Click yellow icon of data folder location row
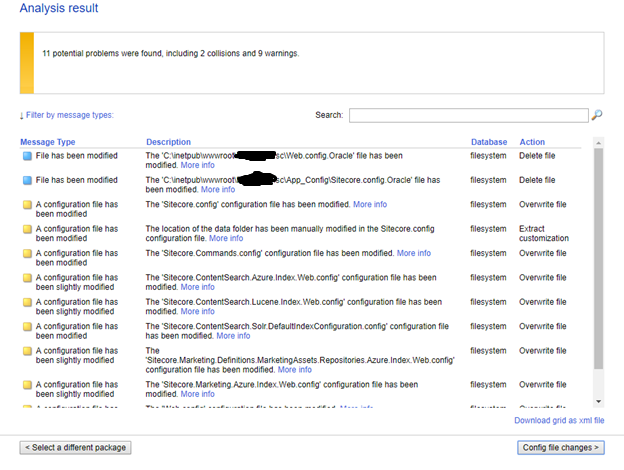 click(x=27, y=229)
